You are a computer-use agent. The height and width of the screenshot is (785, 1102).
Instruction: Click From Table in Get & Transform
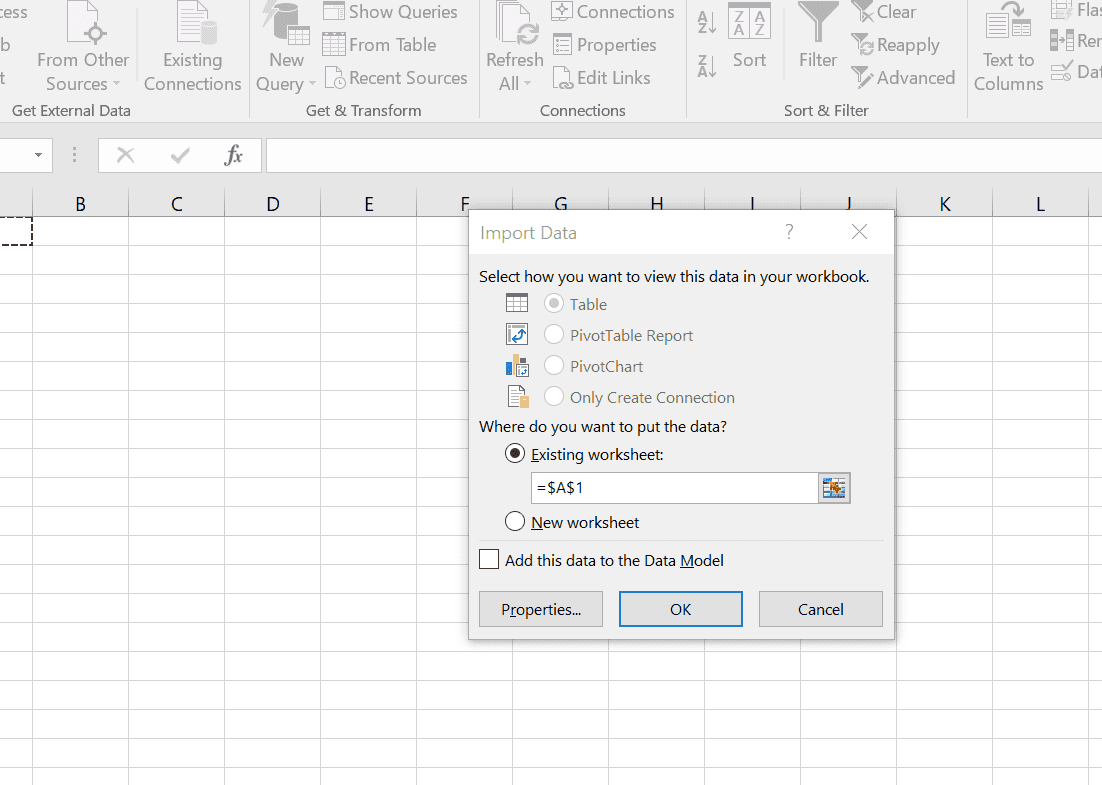click(388, 45)
